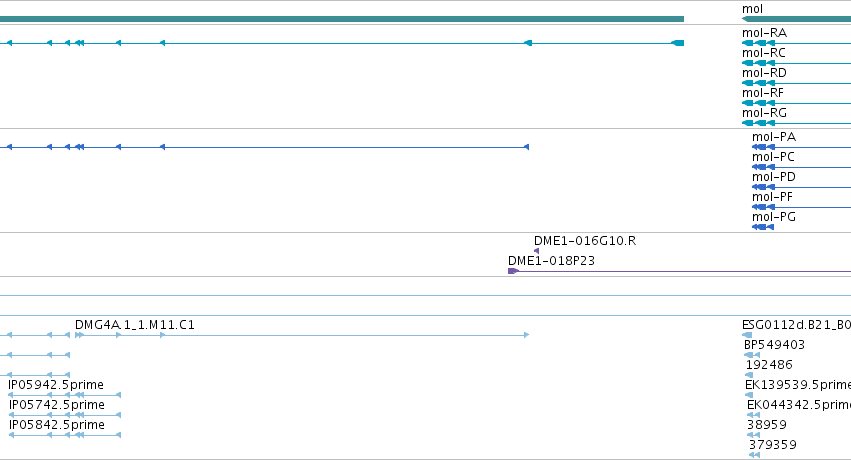
Task: Click the mol-PG protein label
Action: (x=774, y=217)
